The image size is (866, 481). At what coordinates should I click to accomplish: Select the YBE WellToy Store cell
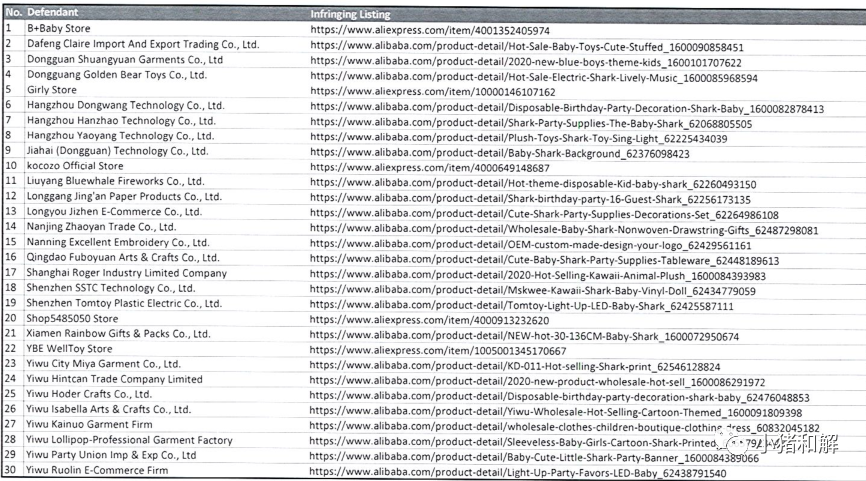click(70, 348)
